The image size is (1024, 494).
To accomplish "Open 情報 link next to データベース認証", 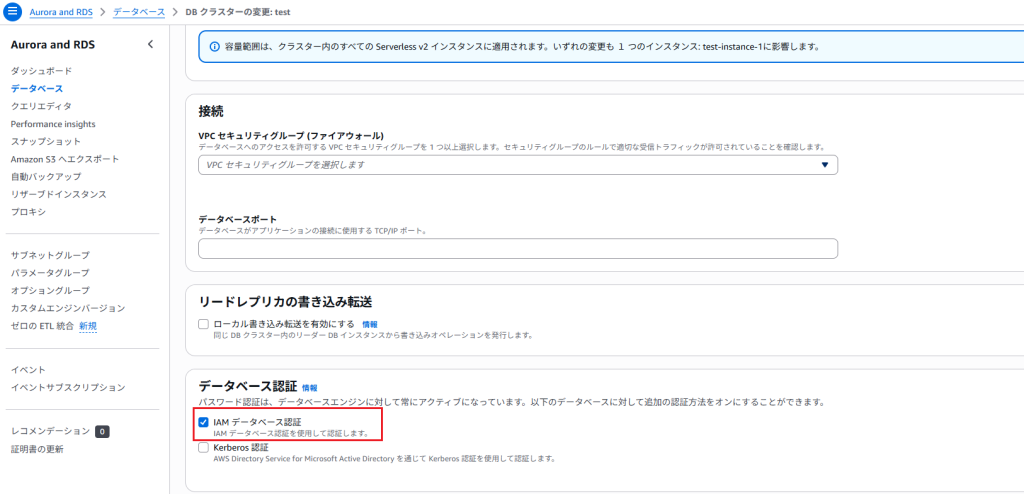I will 310,387.
